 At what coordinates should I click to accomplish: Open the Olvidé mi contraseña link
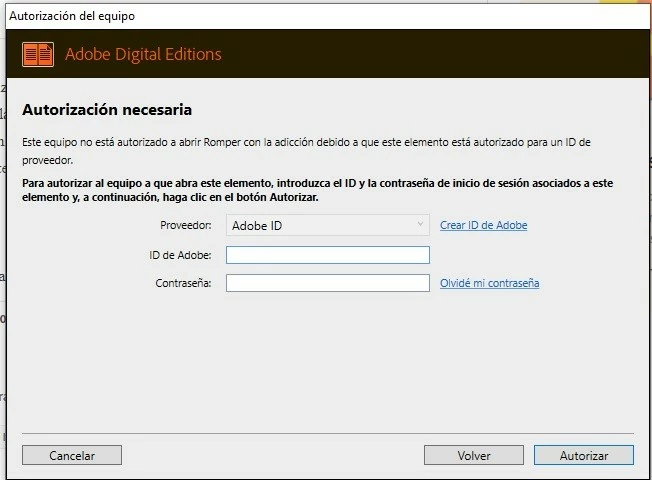[x=489, y=283]
